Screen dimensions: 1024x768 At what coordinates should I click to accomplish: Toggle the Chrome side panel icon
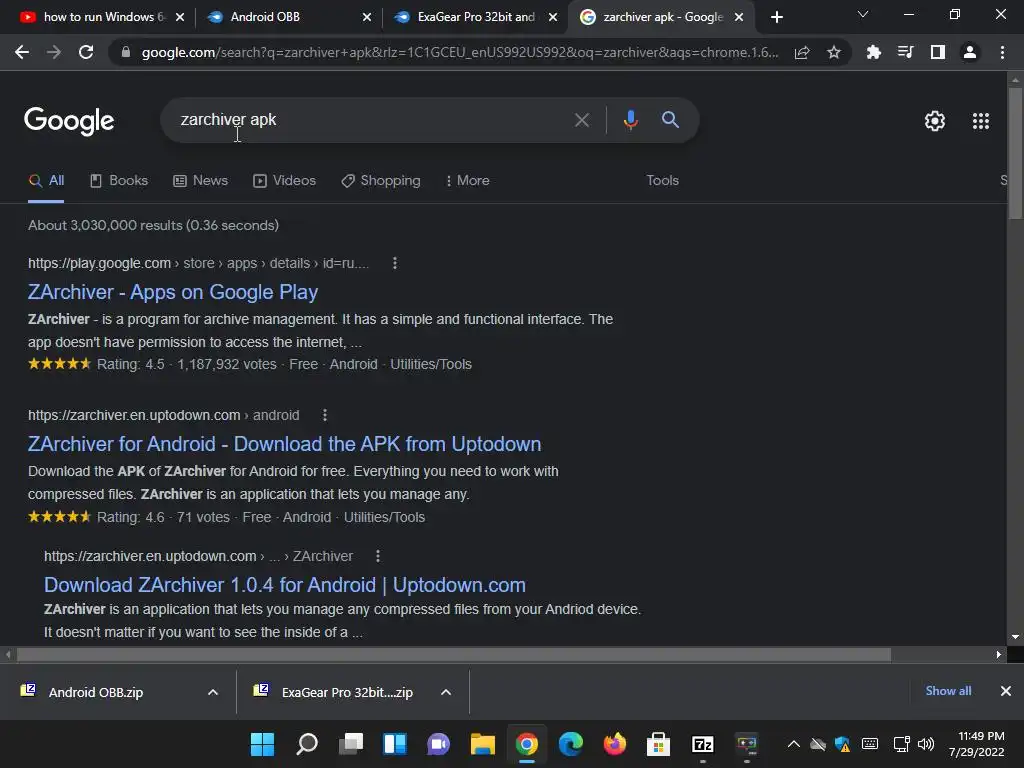pyautogui.click(x=938, y=52)
